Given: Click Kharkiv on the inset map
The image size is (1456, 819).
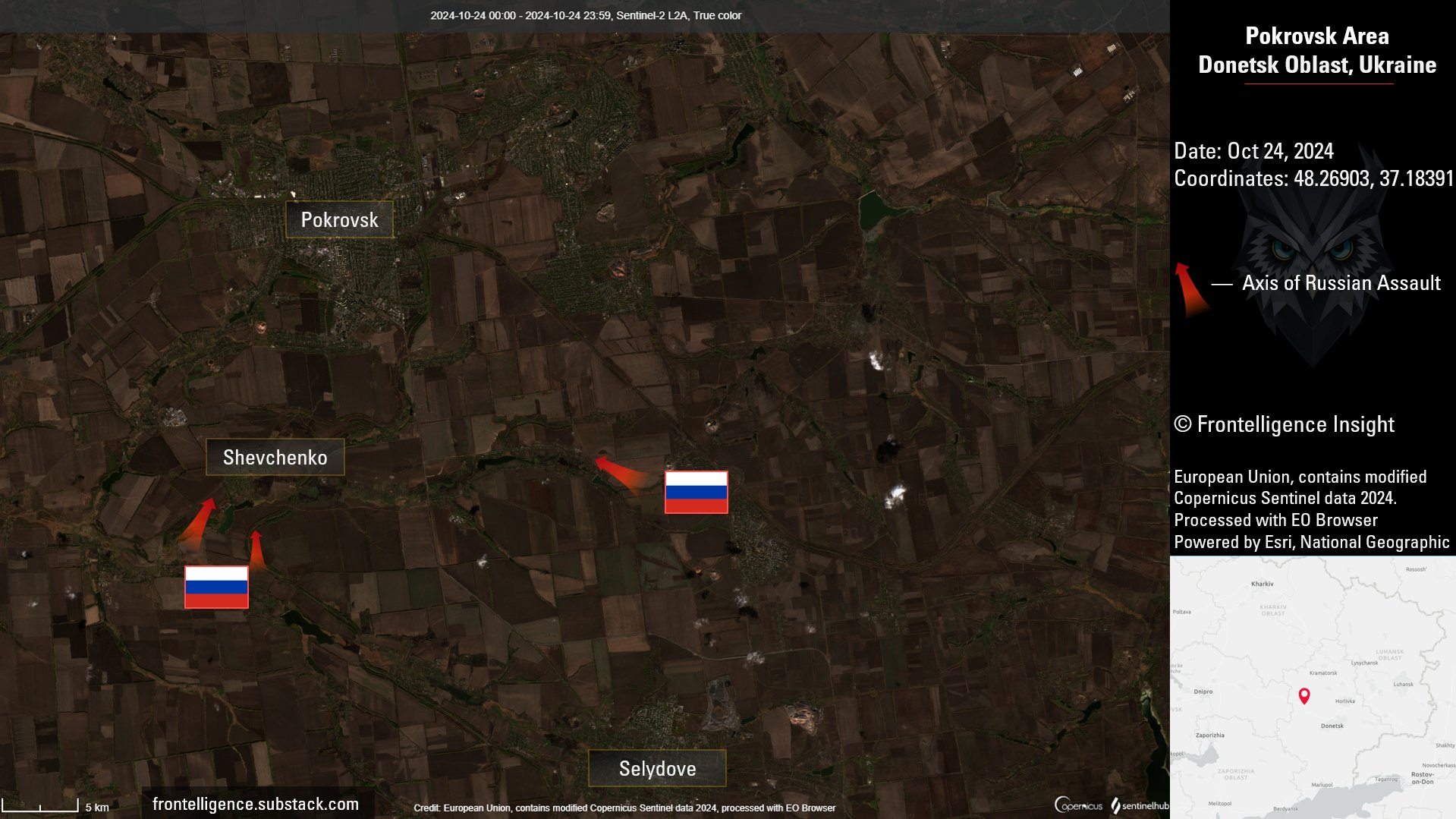Looking at the screenshot, I should pos(1263,584).
